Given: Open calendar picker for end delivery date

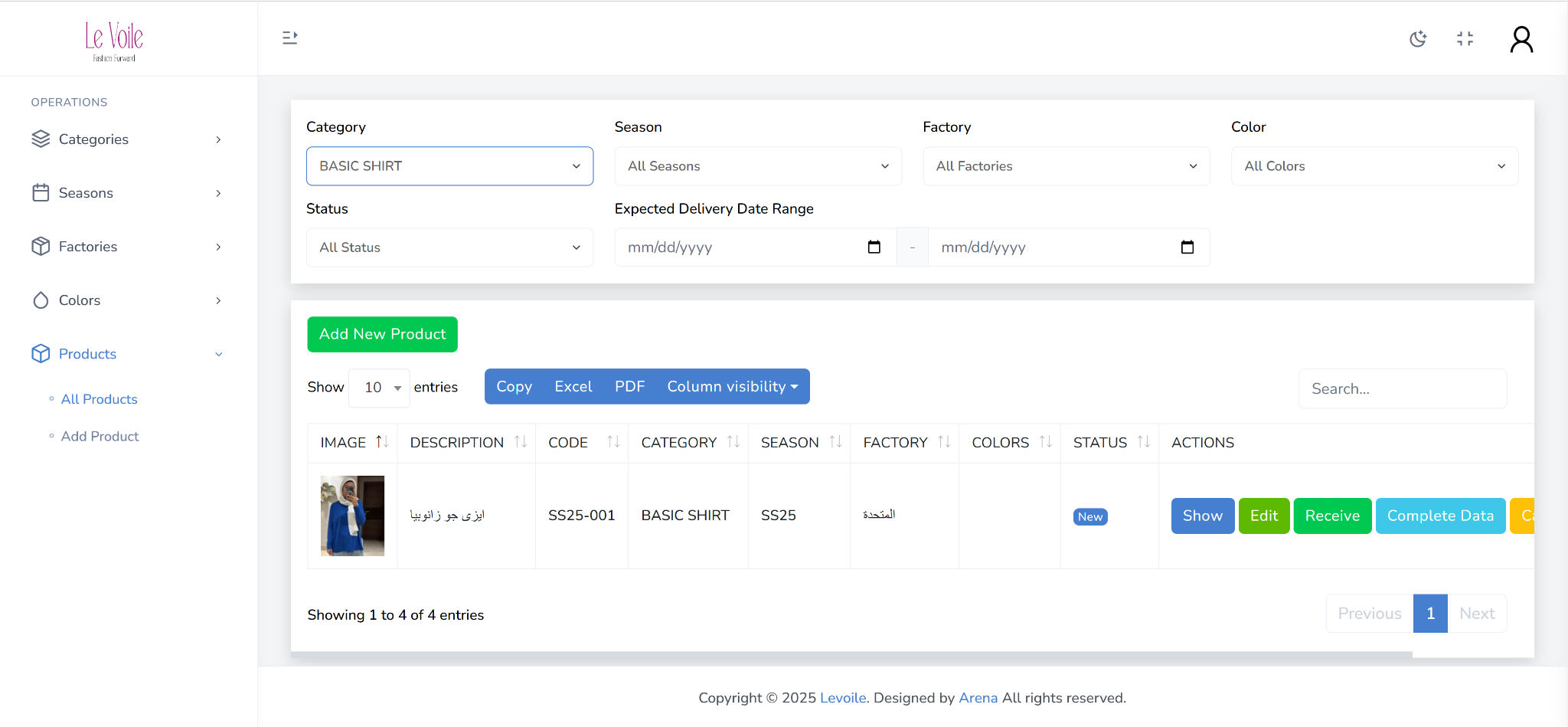Looking at the screenshot, I should click(1187, 247).
